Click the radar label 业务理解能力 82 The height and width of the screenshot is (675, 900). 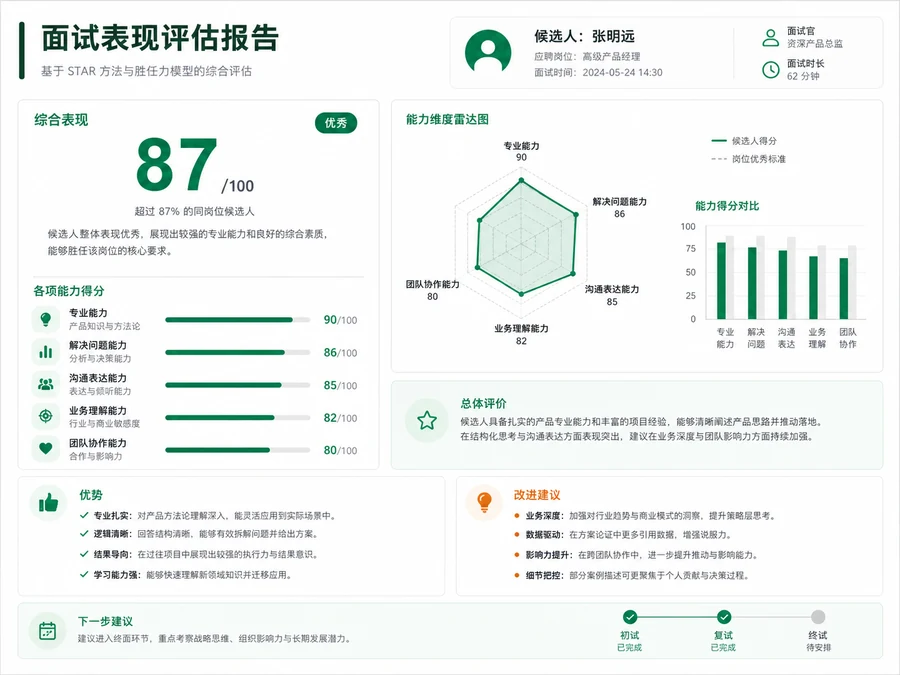pyautogui.click(x=521, y=334)
